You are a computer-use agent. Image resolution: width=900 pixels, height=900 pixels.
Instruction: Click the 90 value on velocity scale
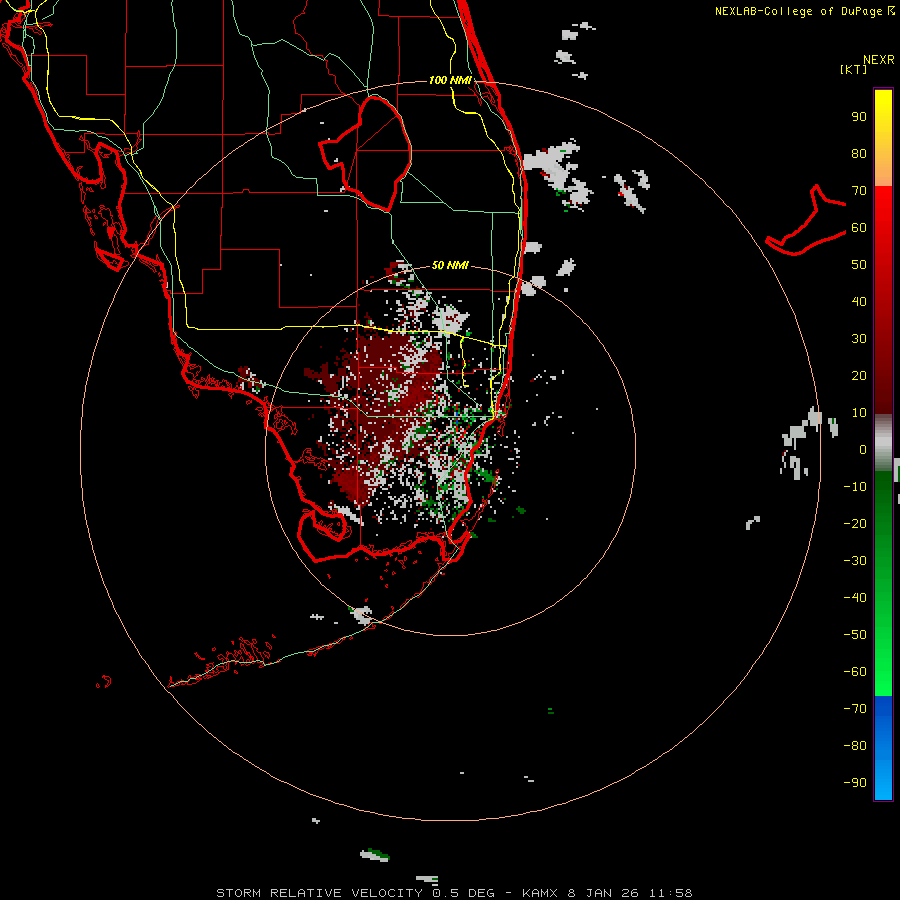[859, 117]
